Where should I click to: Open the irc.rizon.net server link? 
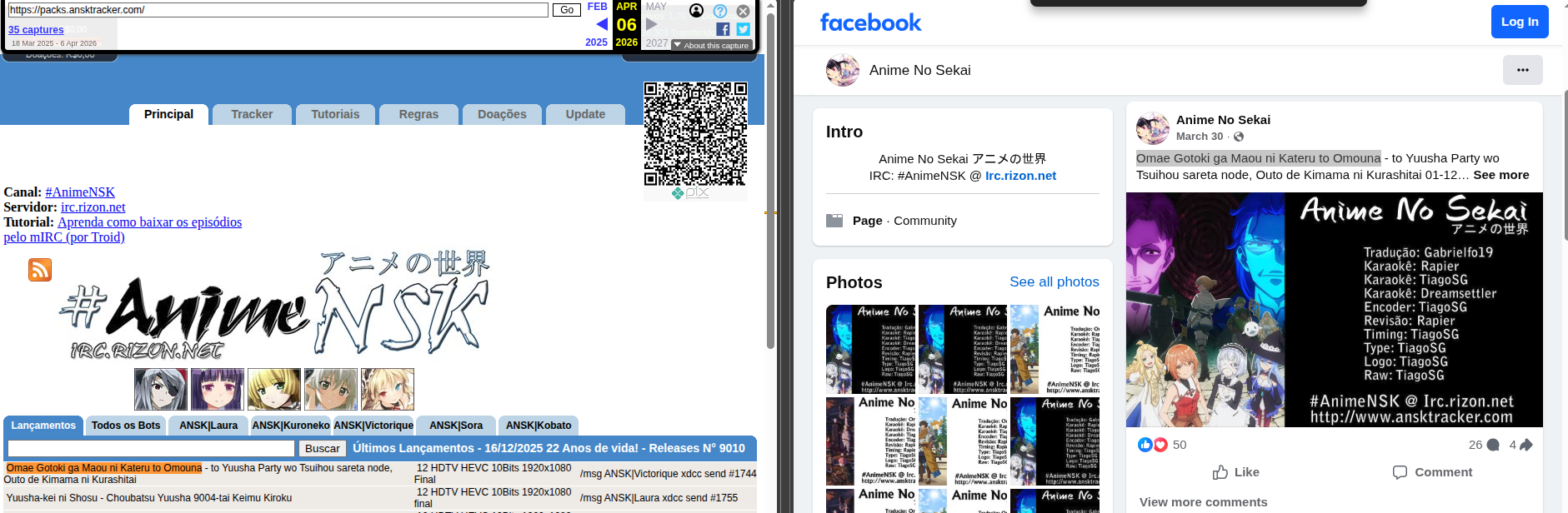(x=93, y=207)
